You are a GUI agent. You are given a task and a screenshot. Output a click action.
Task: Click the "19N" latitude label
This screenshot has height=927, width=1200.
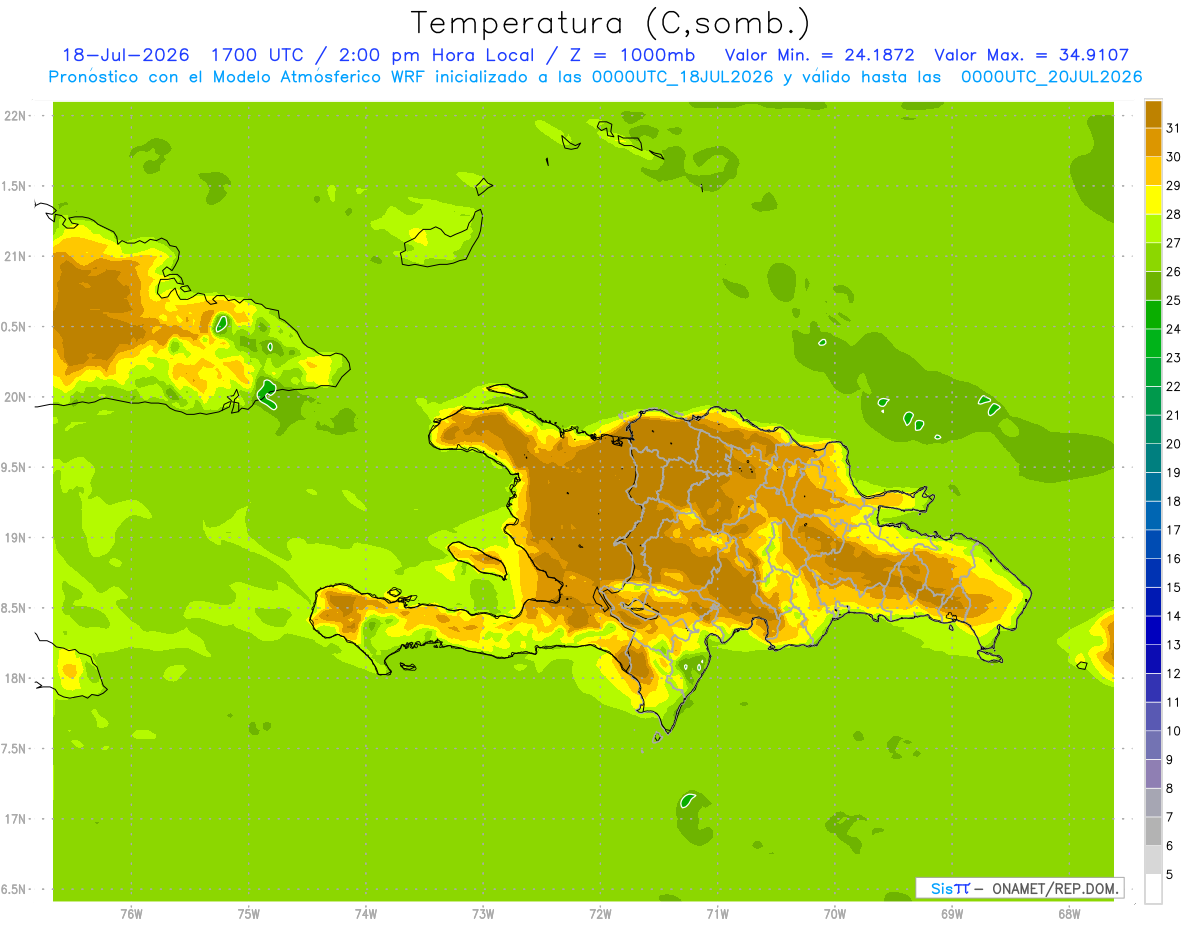15,537
